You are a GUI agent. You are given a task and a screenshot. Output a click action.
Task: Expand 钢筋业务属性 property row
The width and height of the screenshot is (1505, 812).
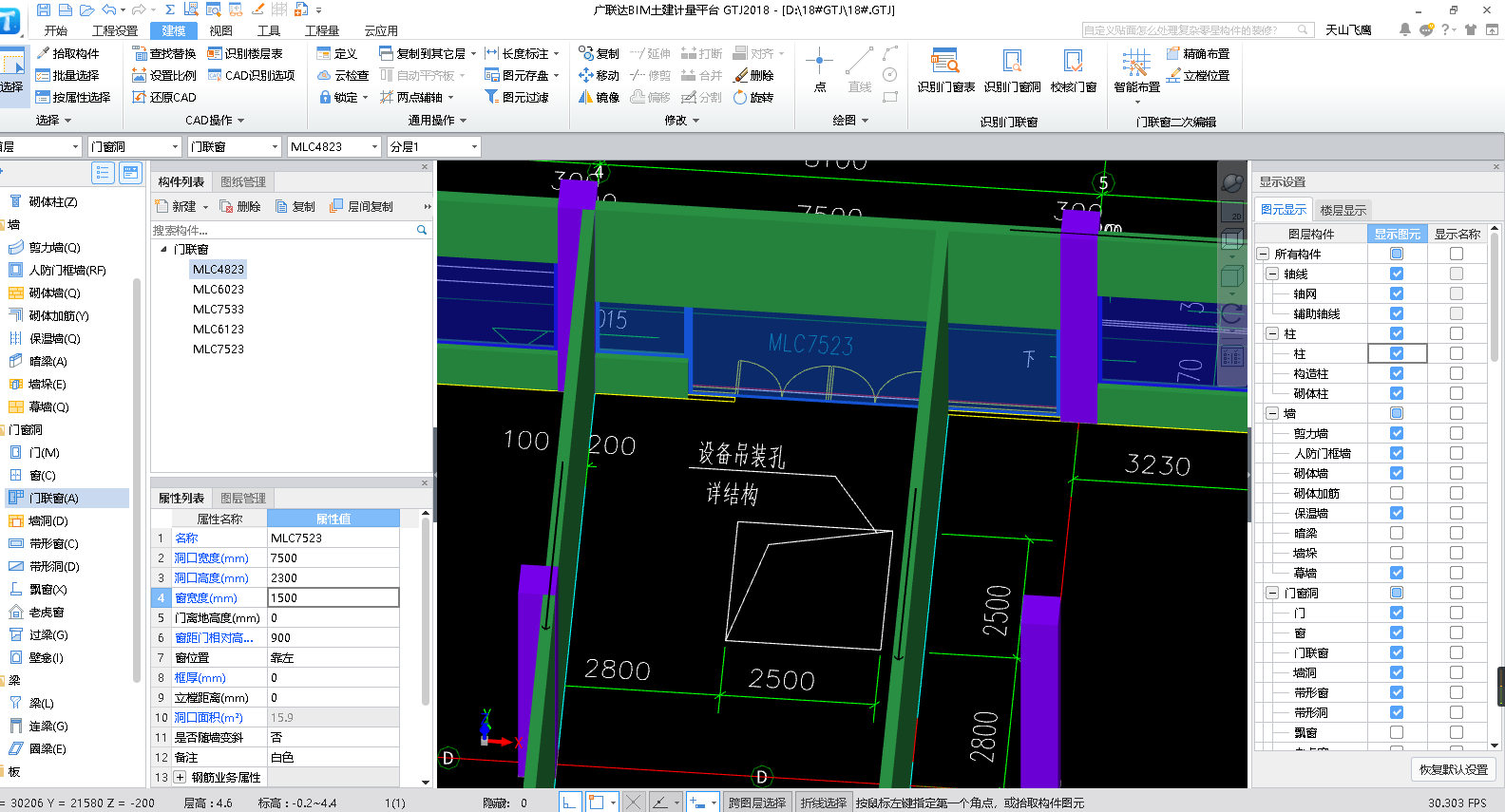(x=181, y=777)
